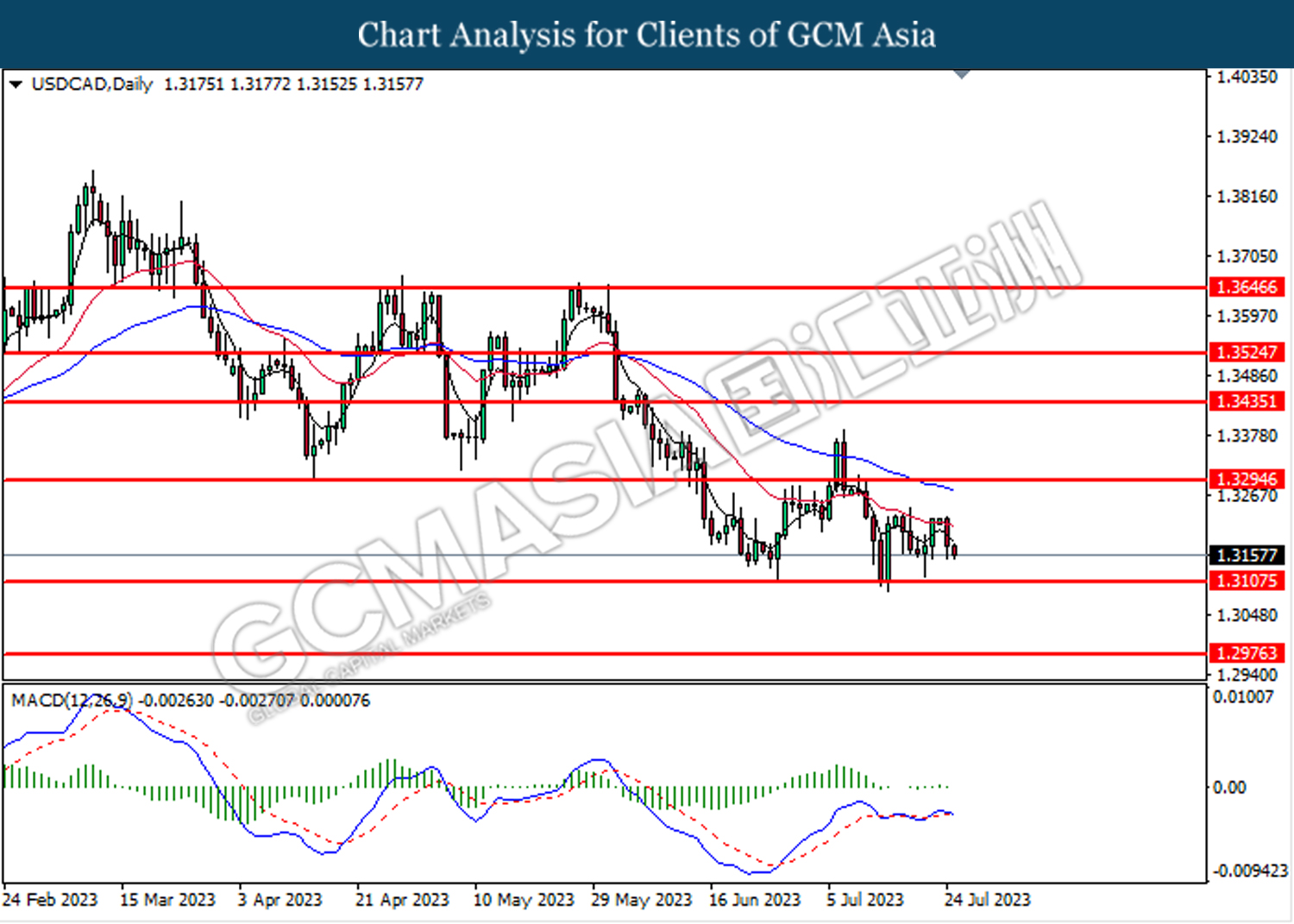Viewport: 1294px width, 924px height.
Task: Click the 10 May 2023 date label
Action: [x=523, y=900]
